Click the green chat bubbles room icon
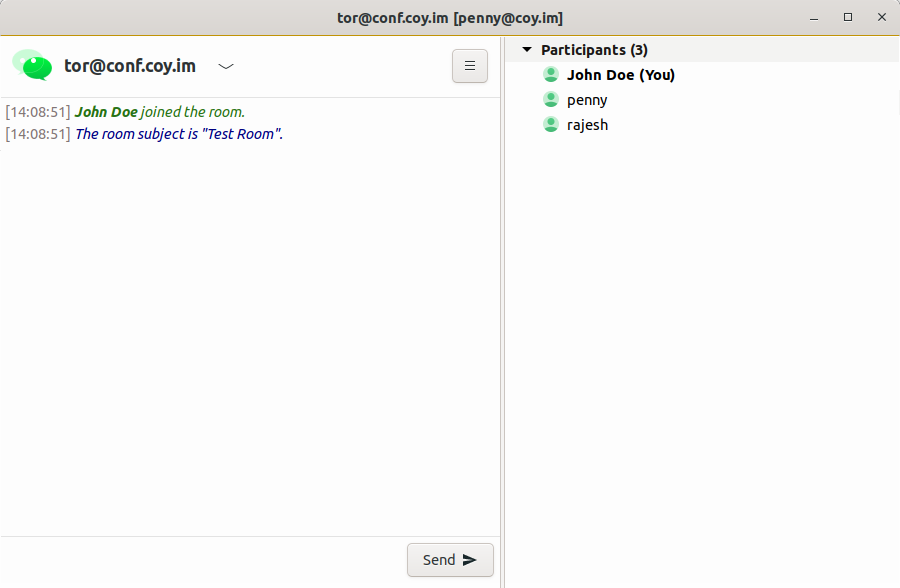This screenshot has height=588, width=900. (x=32, y=65)
